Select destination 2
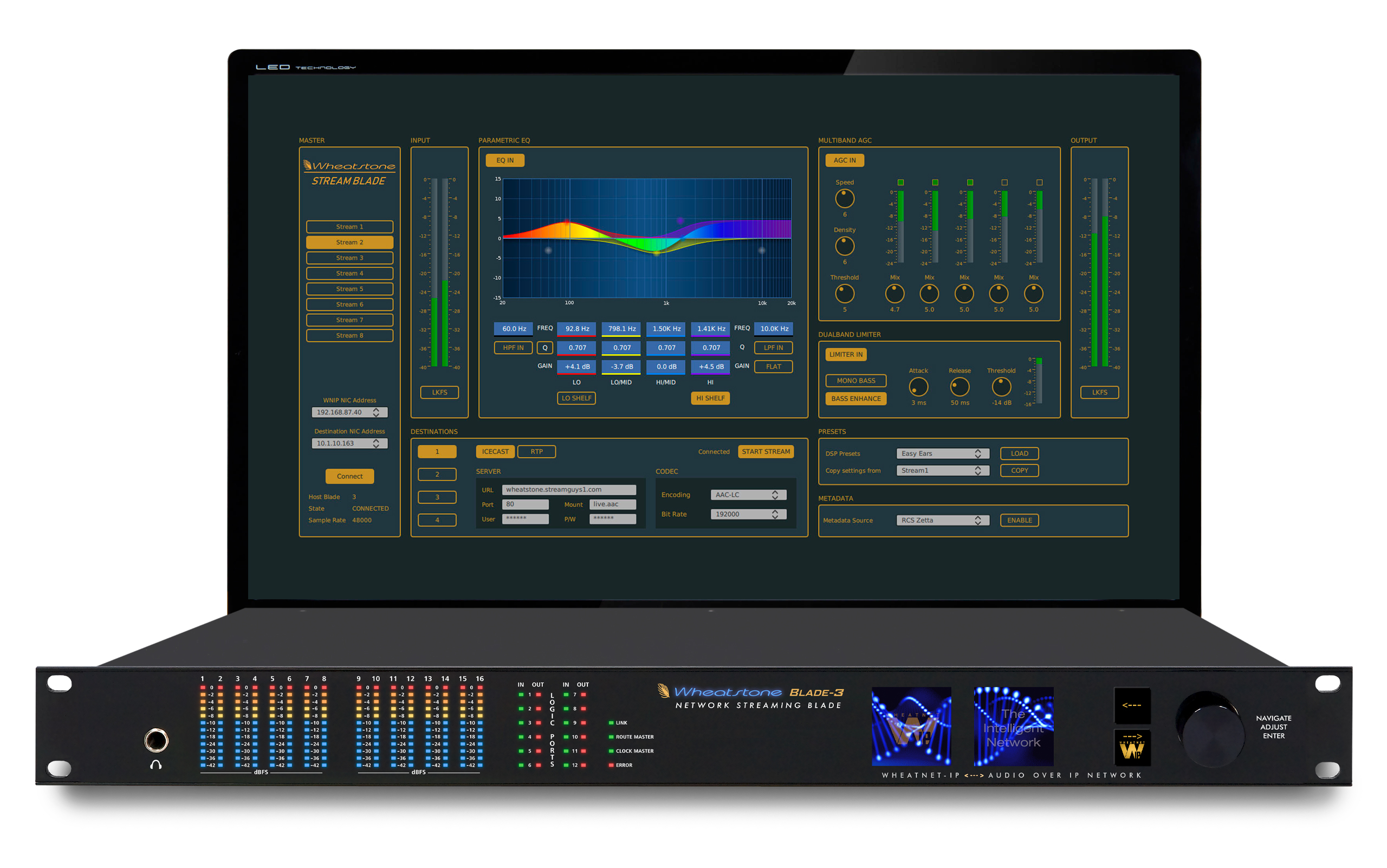 click(x=437, y=474)
